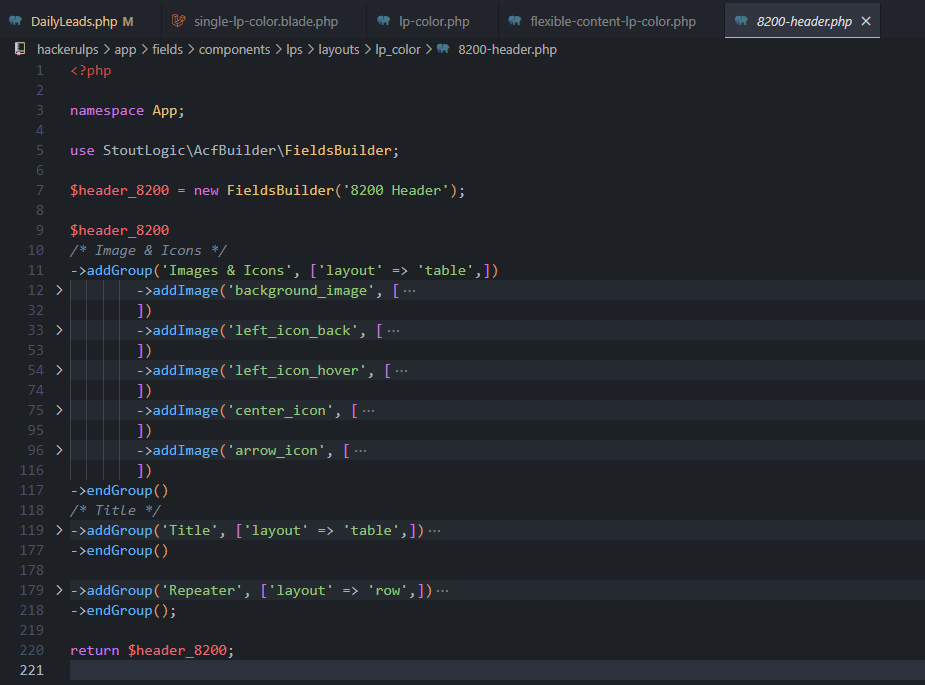Viewport: 925px width, 685px height.
Task: Click the PHP icon on lp-color.php tab
Action: tap(384, 21)
